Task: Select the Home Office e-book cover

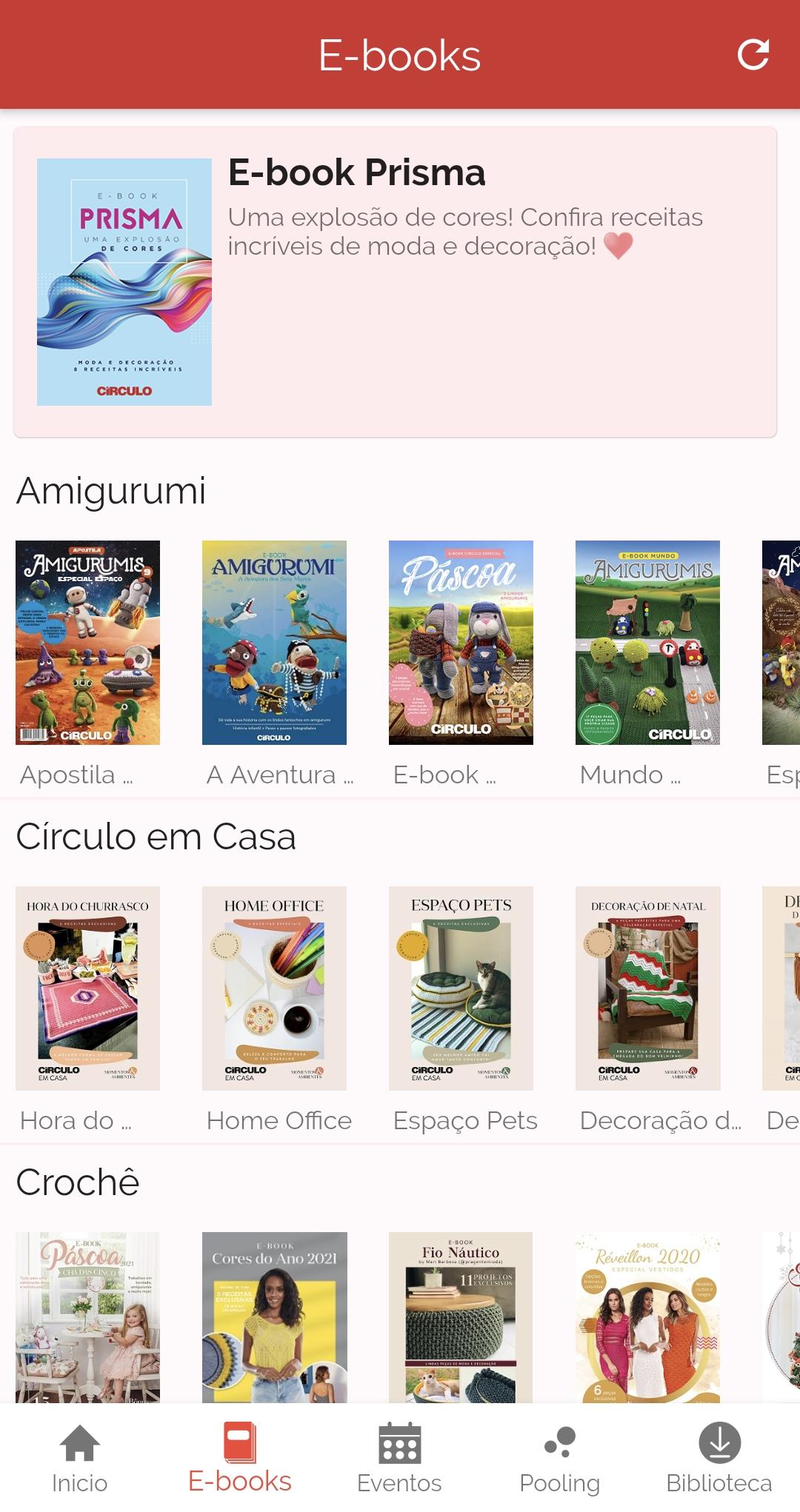Action: (274, 988)
